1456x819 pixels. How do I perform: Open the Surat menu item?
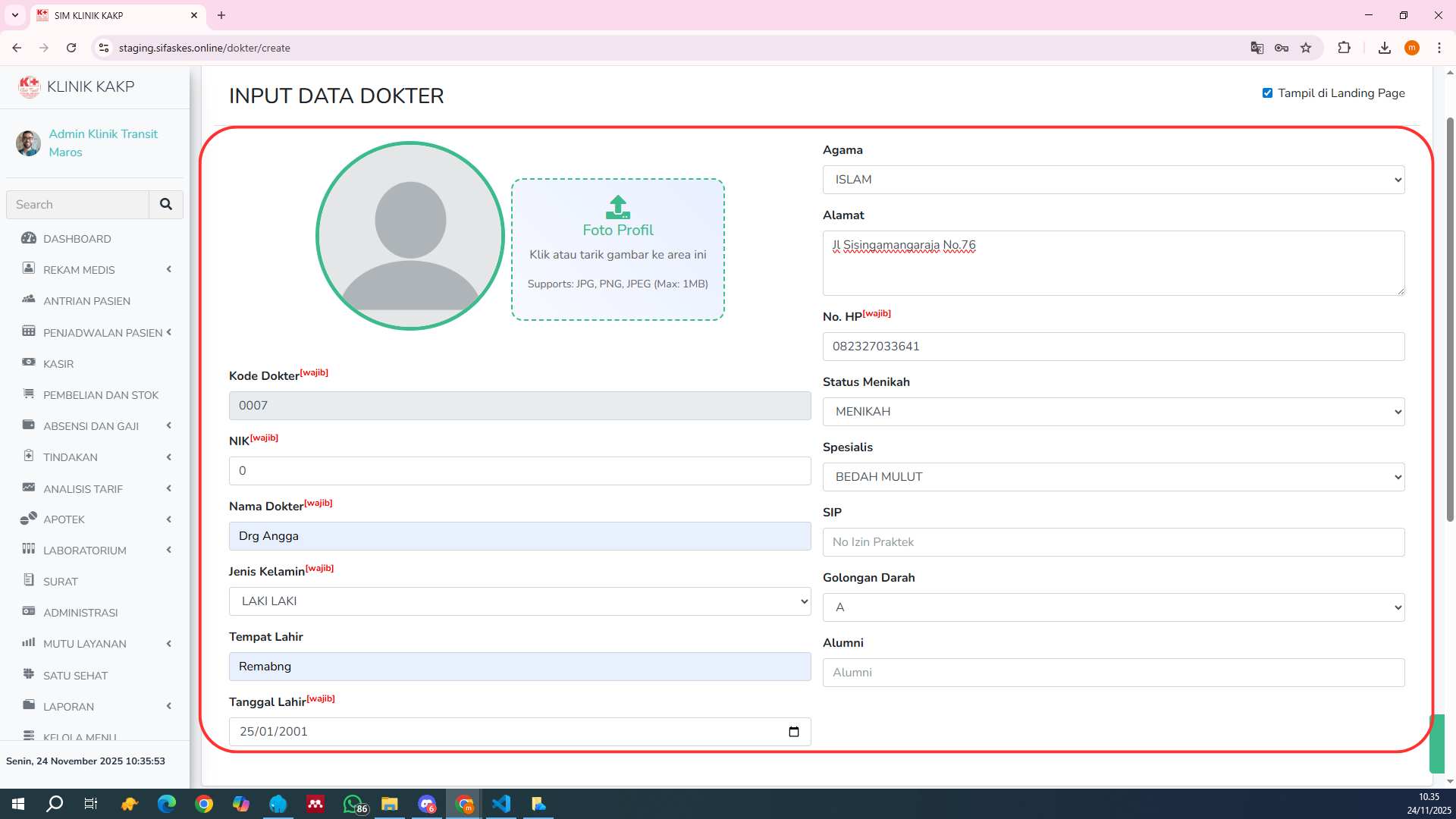coord(61,582)
